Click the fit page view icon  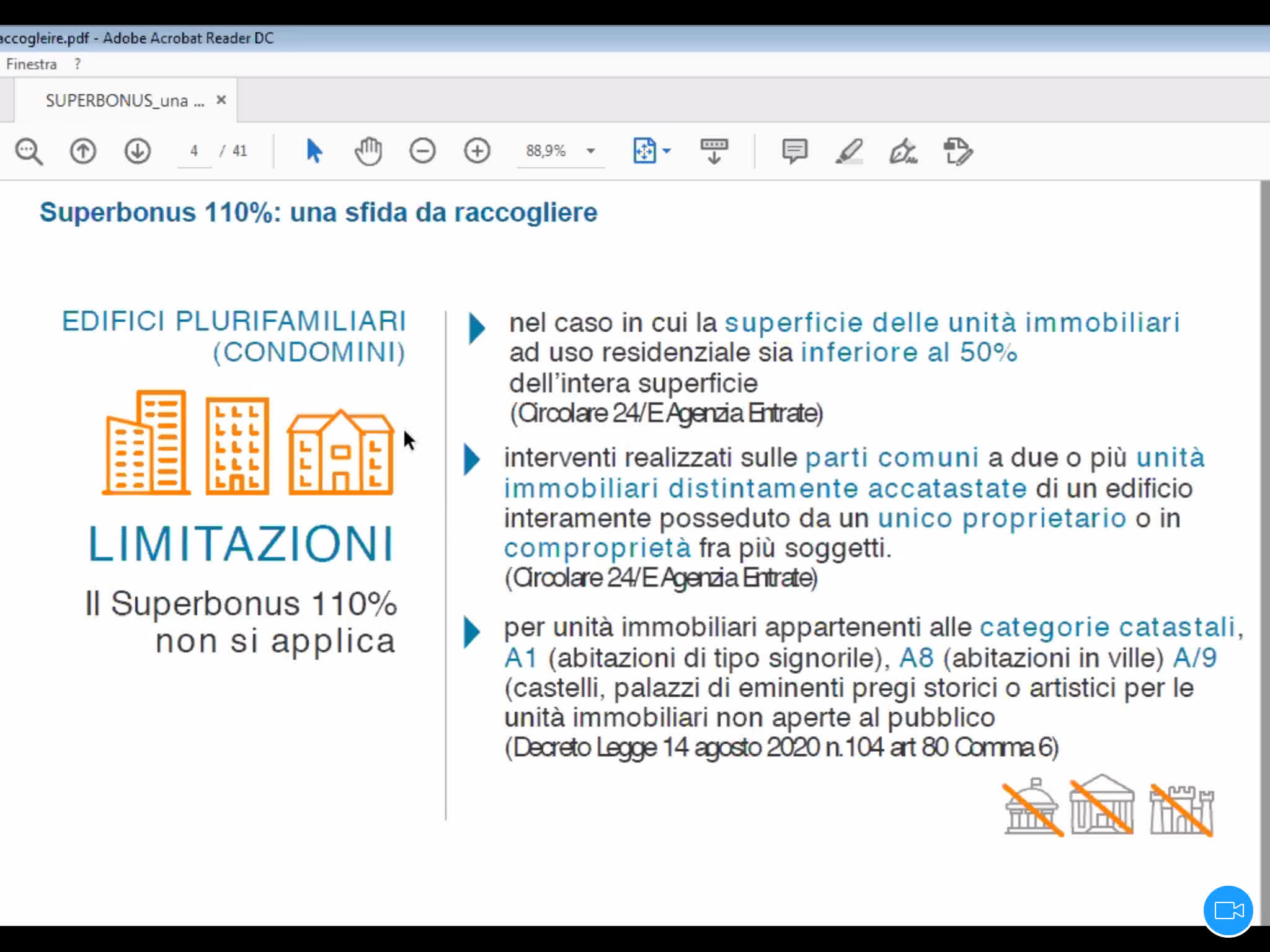click(x=644, y=151)
